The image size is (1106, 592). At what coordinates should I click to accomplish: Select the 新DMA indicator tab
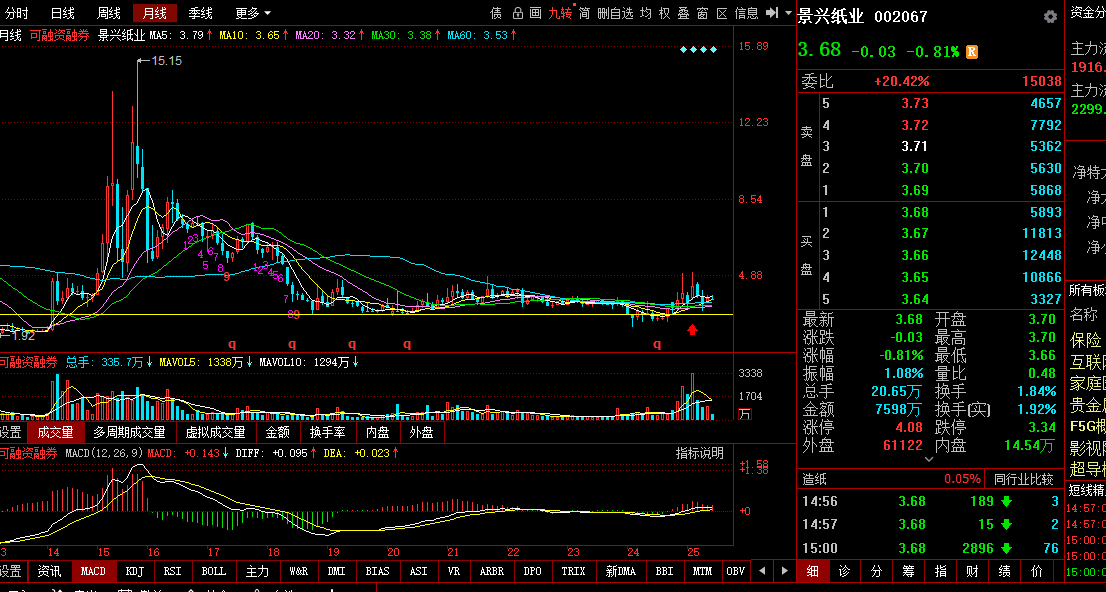point(621,571)
